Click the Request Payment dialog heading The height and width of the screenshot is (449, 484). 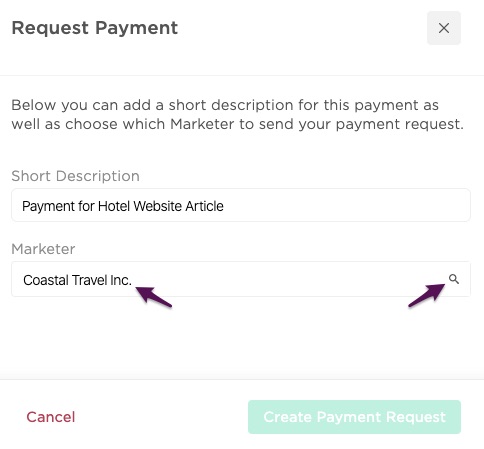point(95,28)
